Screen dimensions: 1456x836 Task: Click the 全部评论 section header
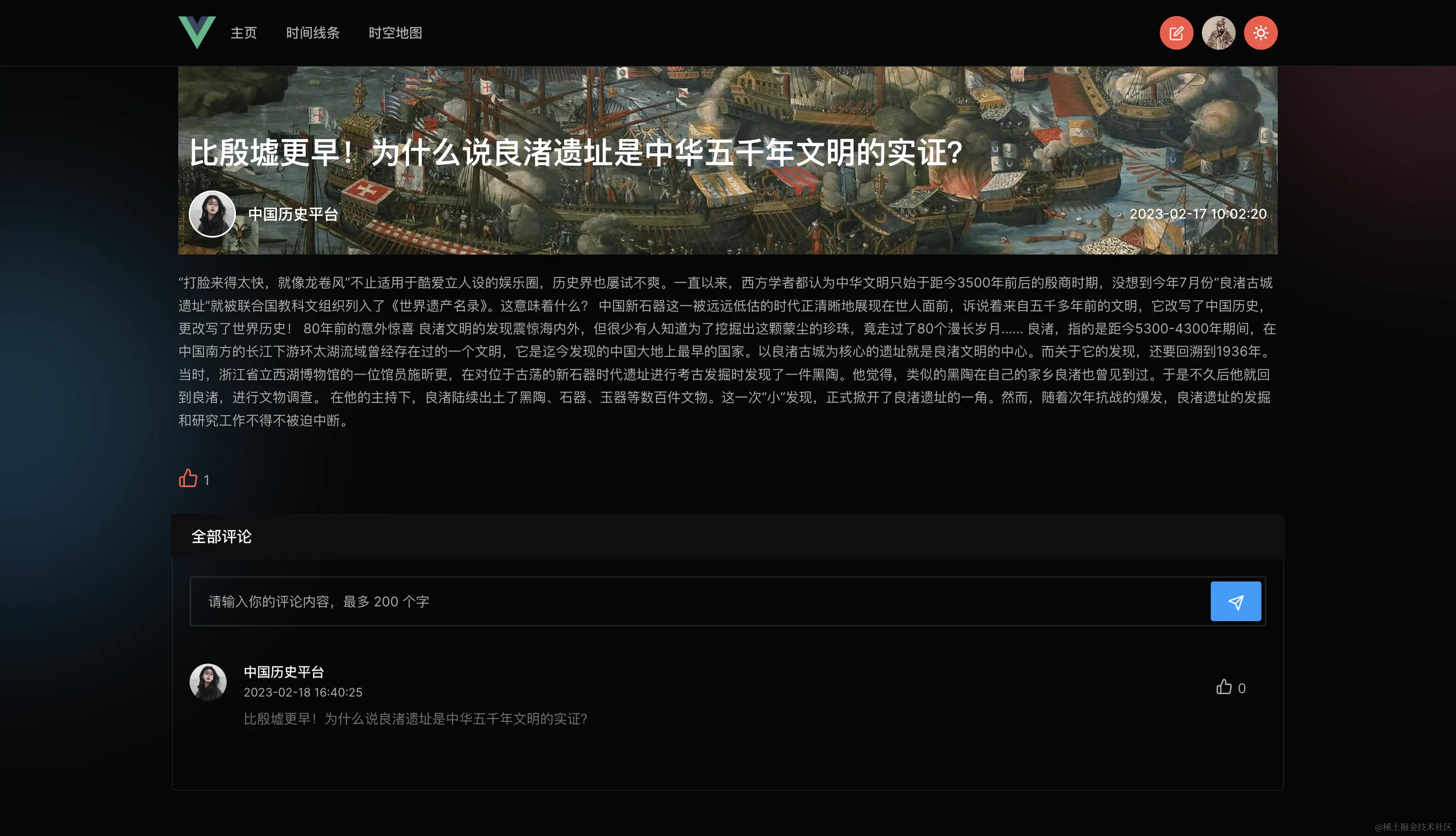[221, 536]
